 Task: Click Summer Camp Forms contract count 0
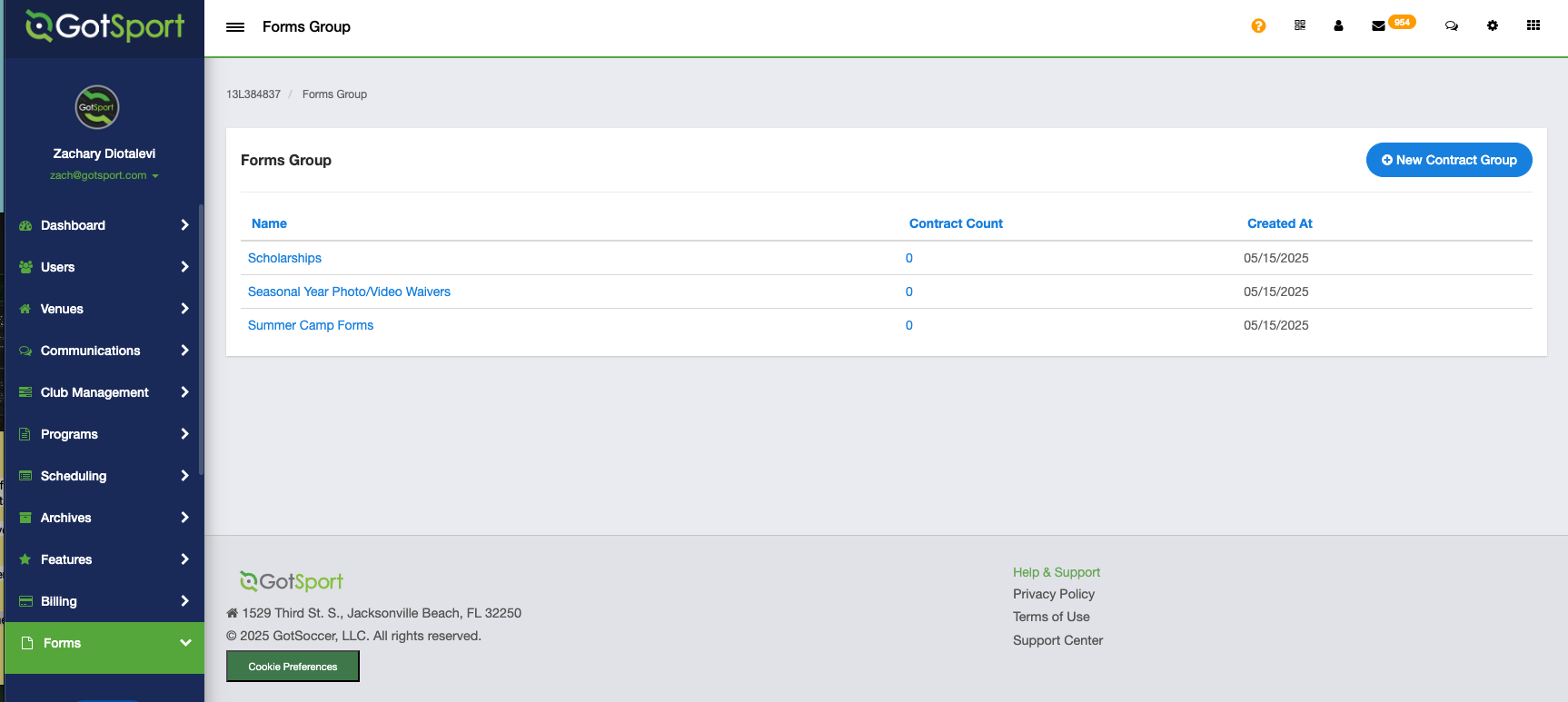(x=908, y=325)
